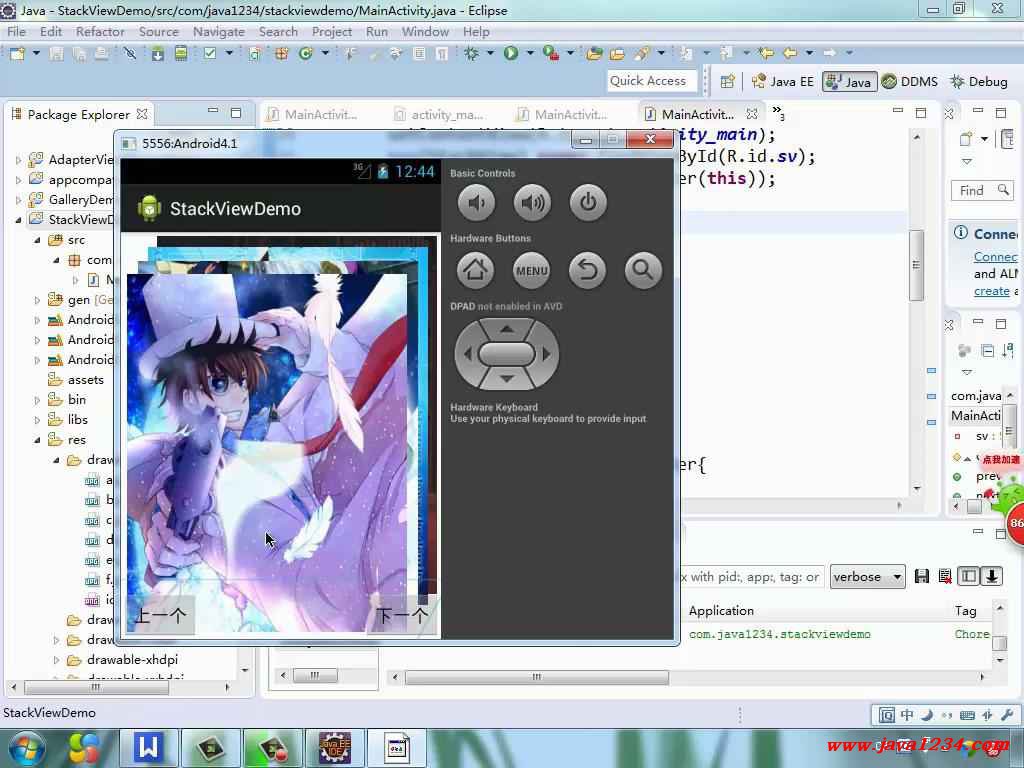This screenshot has width=1024, height=768.
Task: Open the WPS Writer taskbar icon
Action: 148,747
